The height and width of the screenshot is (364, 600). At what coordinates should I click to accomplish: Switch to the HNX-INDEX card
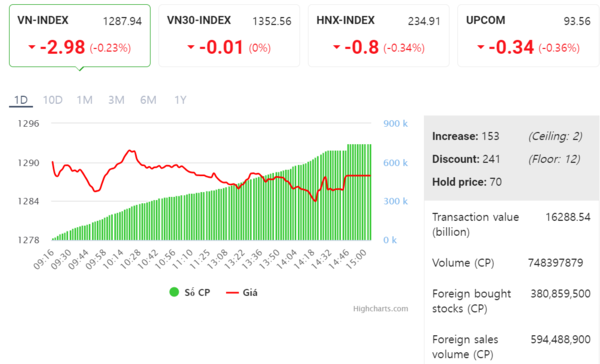point(378,36)
